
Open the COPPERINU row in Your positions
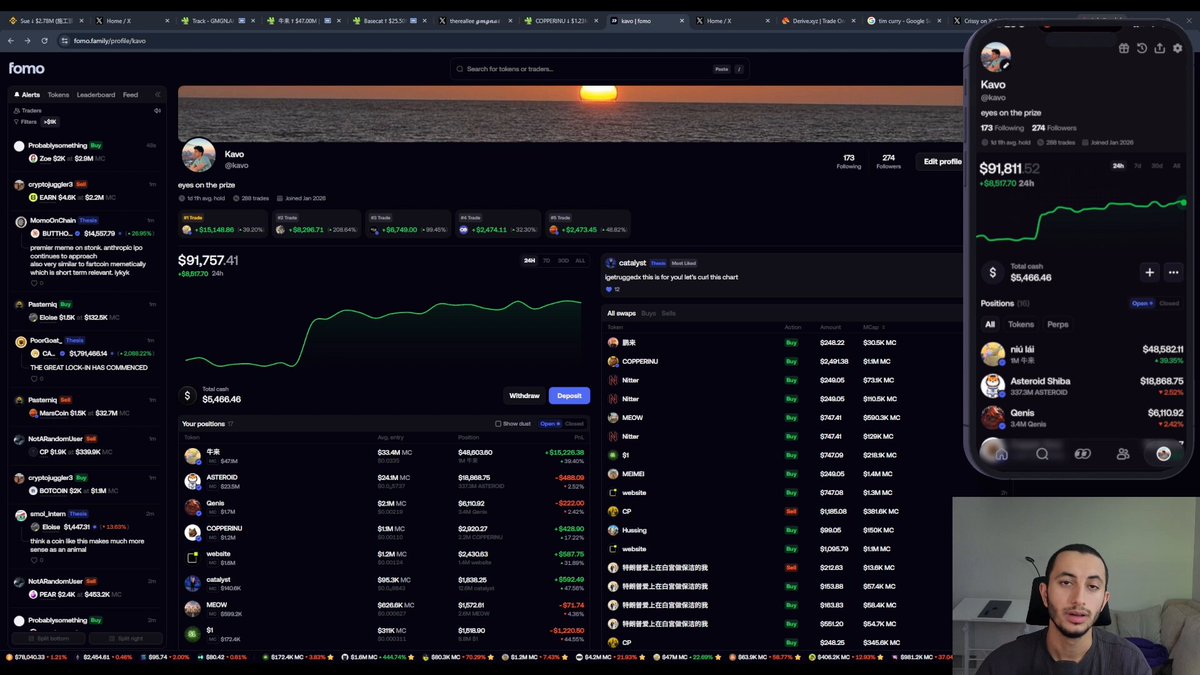coord(383,531)
